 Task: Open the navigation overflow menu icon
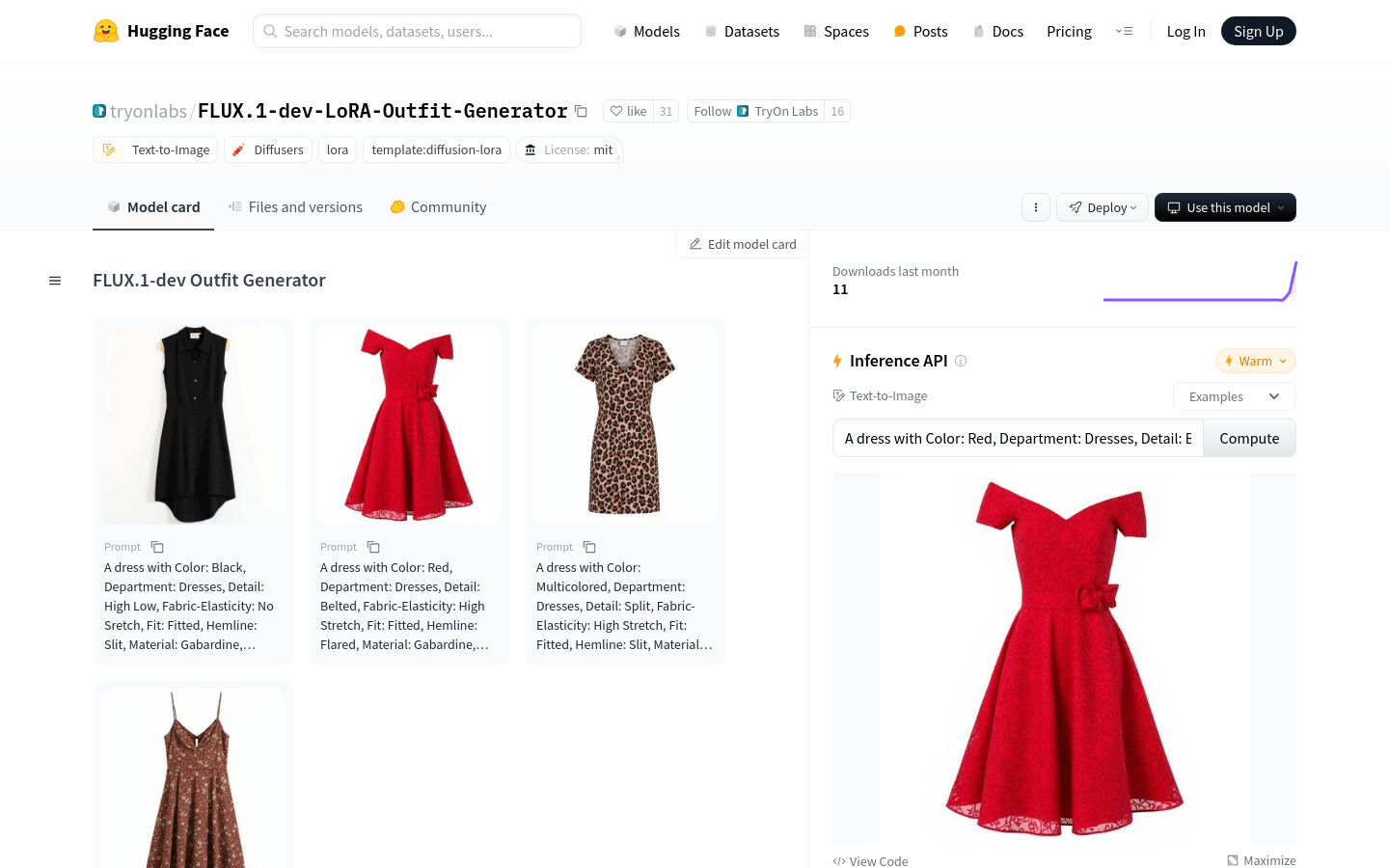point(1124,31)
